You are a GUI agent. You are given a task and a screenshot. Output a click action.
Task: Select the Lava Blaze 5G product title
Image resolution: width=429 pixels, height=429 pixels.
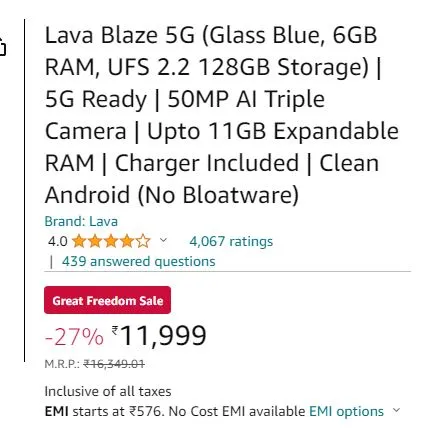(222, 115)
